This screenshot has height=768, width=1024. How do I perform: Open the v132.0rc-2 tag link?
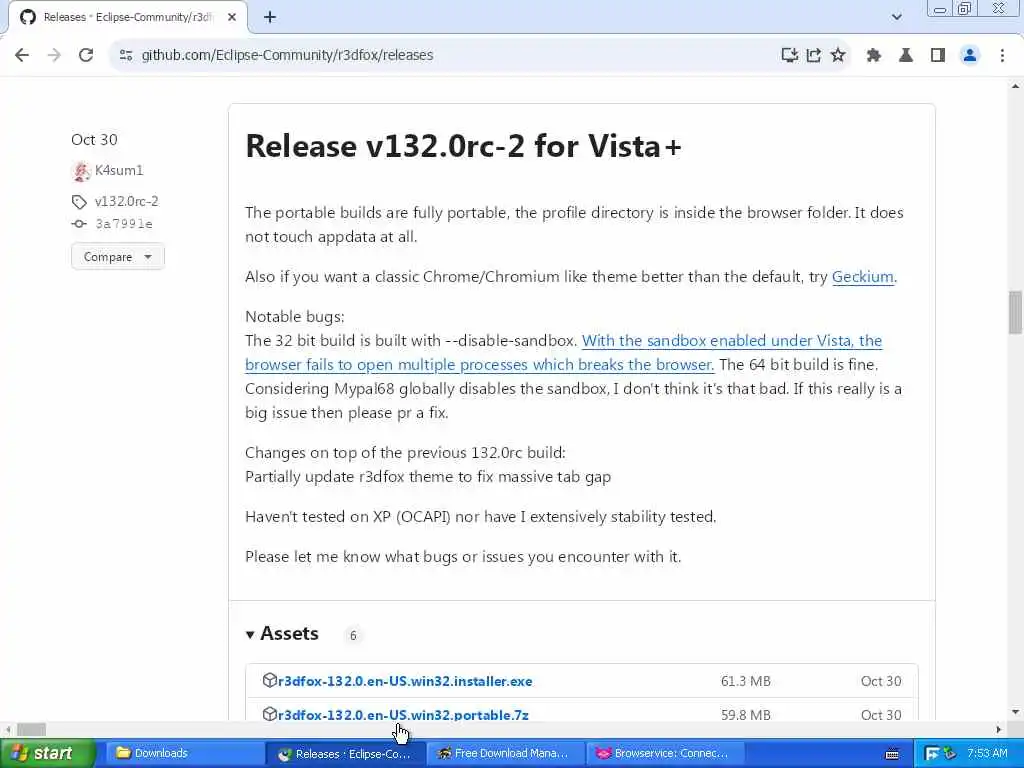click(x=127, y=201)
